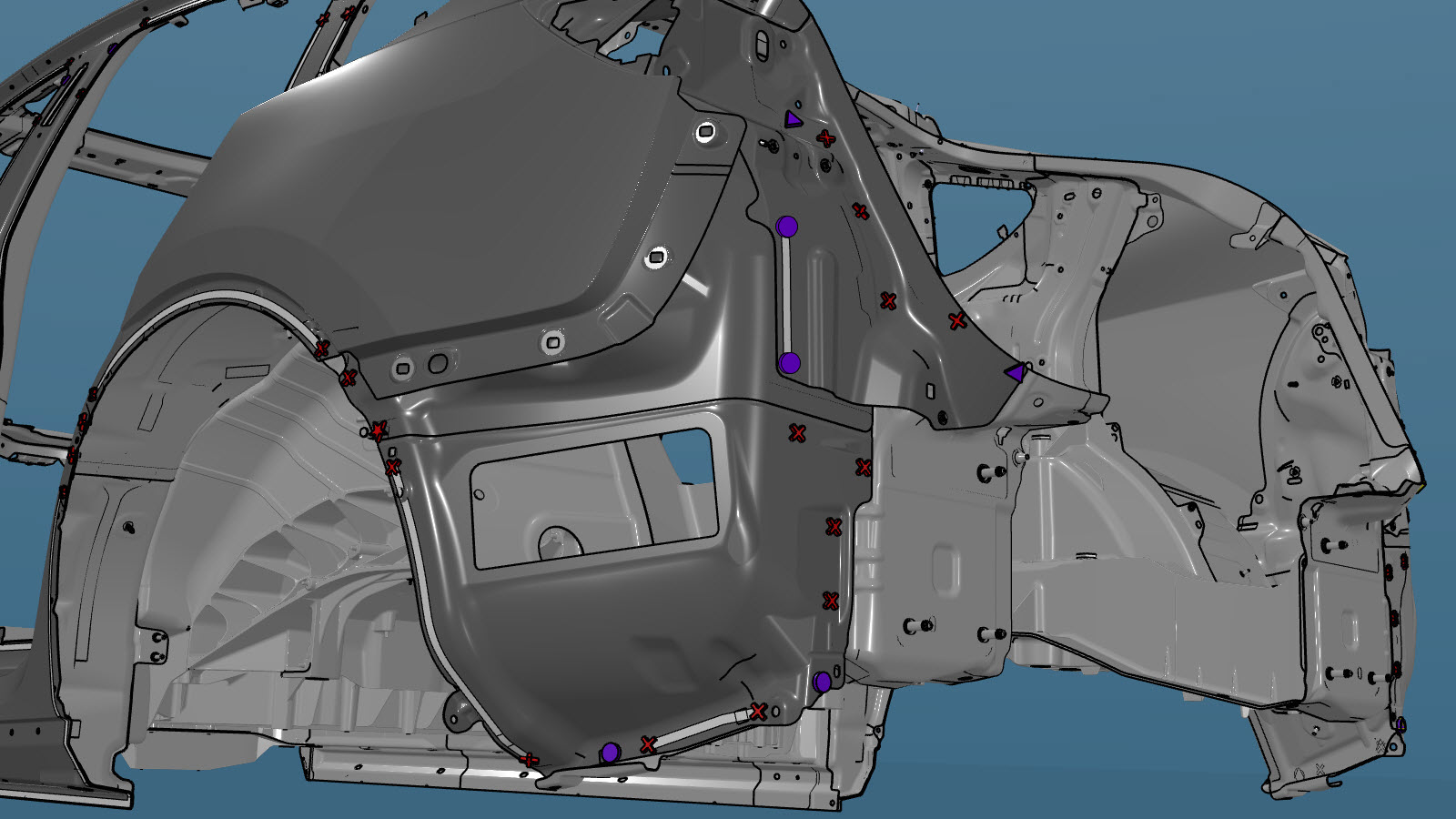Pick purple circle at bottom of vertical slot
The height and width of the screenshot is (819, 1456).
[789, 363]
